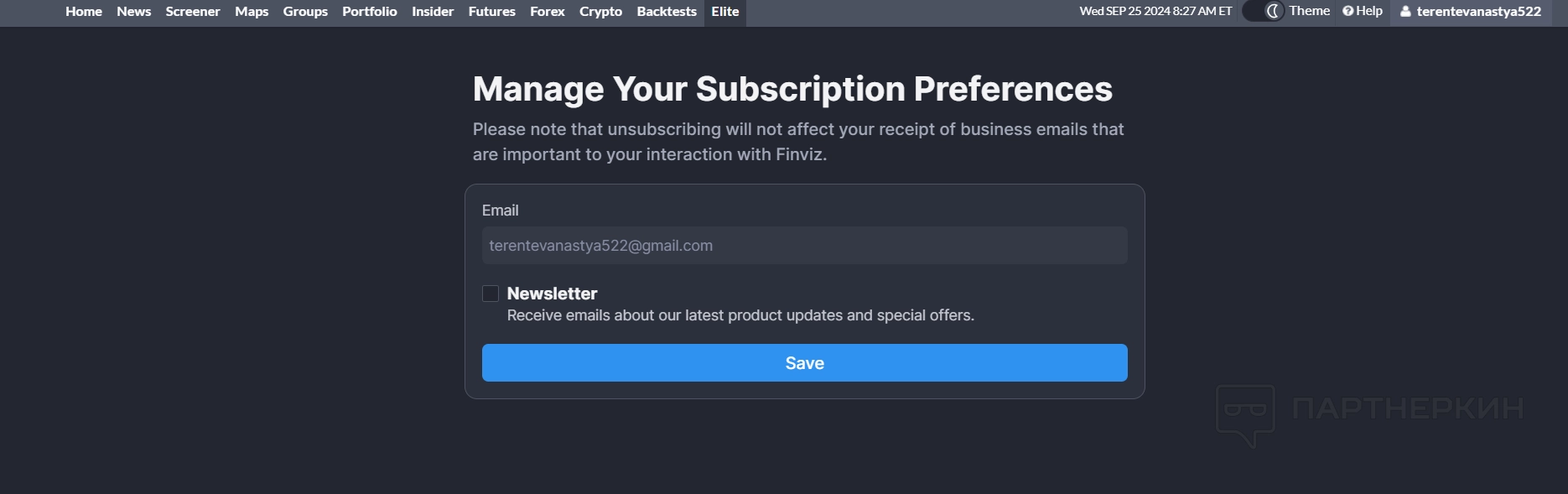Go to Futures in the navbar

pyautogui.click(x=492, y=12)
